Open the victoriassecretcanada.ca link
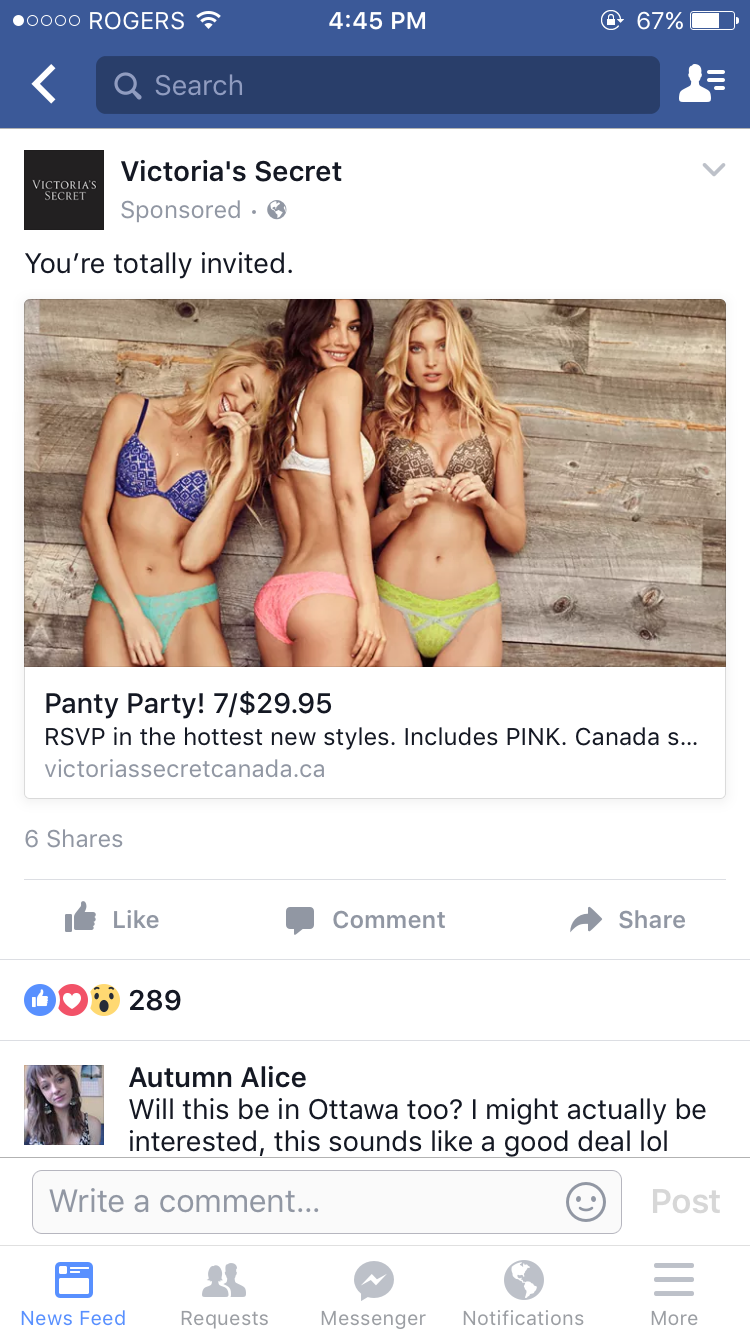 (185, 769)
